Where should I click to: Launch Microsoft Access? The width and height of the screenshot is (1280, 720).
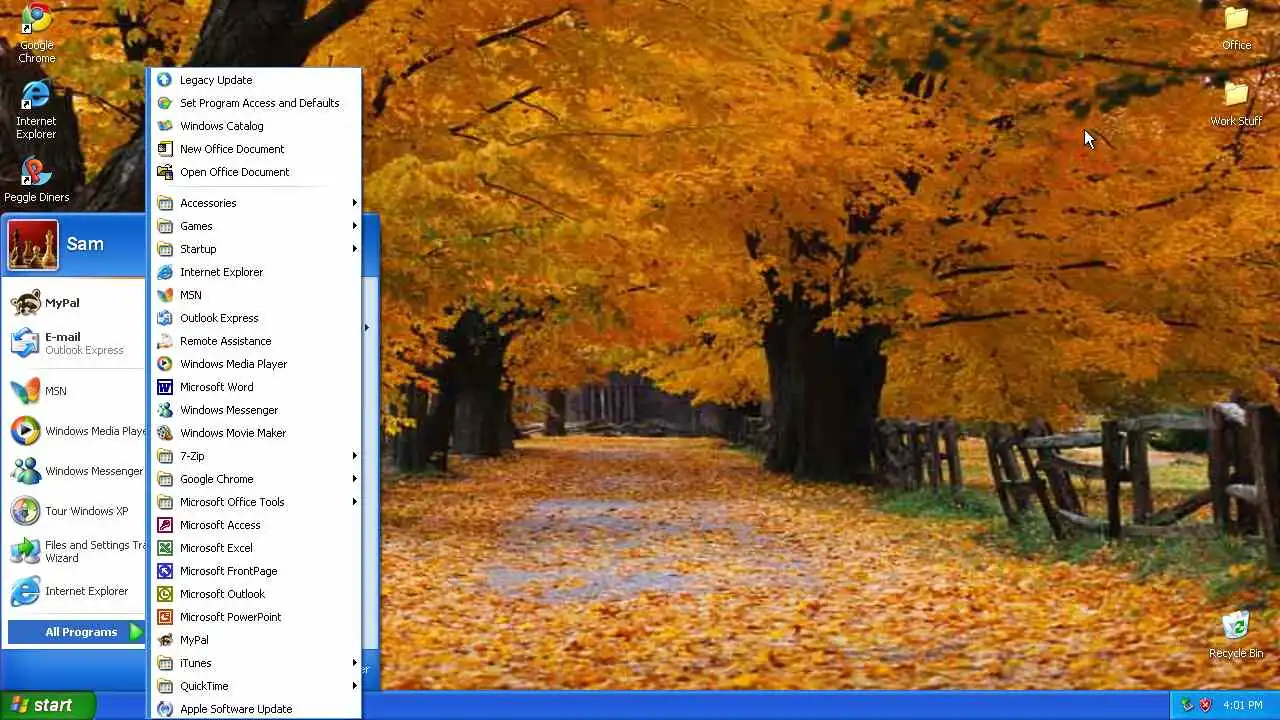pos(255,525)
